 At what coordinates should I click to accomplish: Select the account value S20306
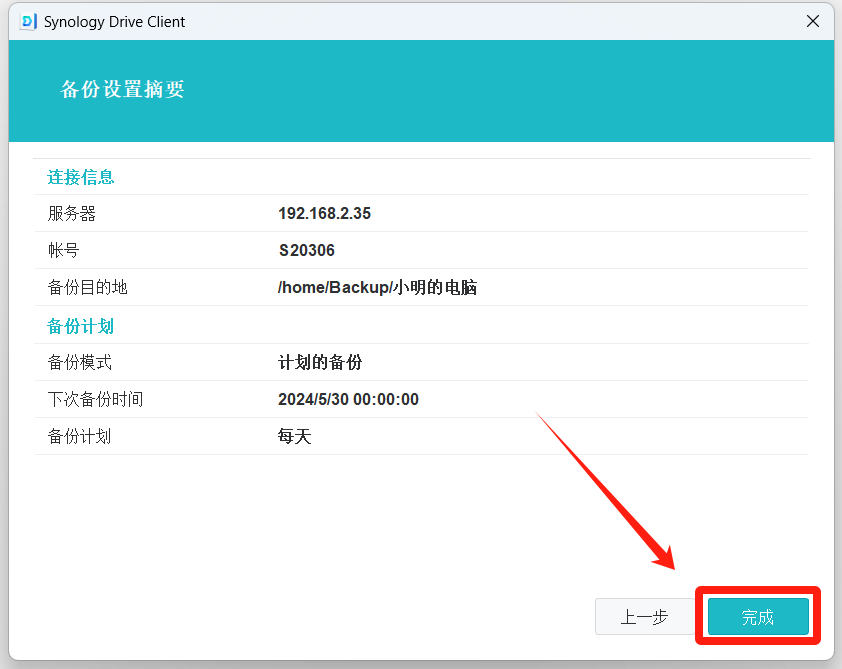tap(306, 250)
